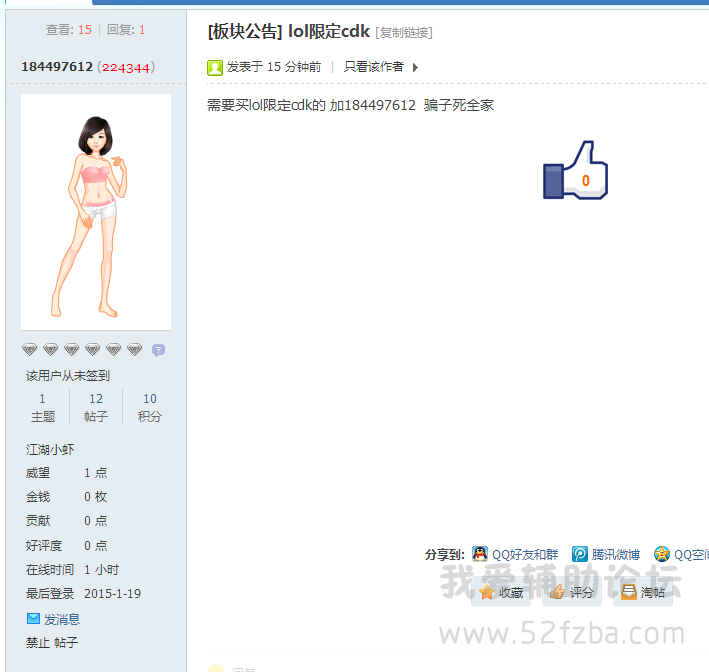Open the profile of user 184497612
The height and width of the screenshot is (672, 709).
(57, 67)
